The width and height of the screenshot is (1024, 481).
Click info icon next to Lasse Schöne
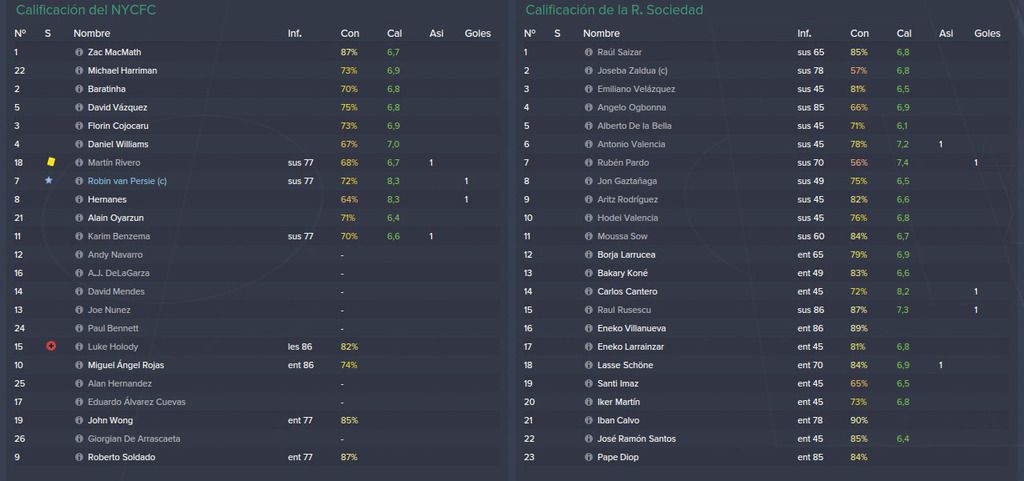pos(588,365)
